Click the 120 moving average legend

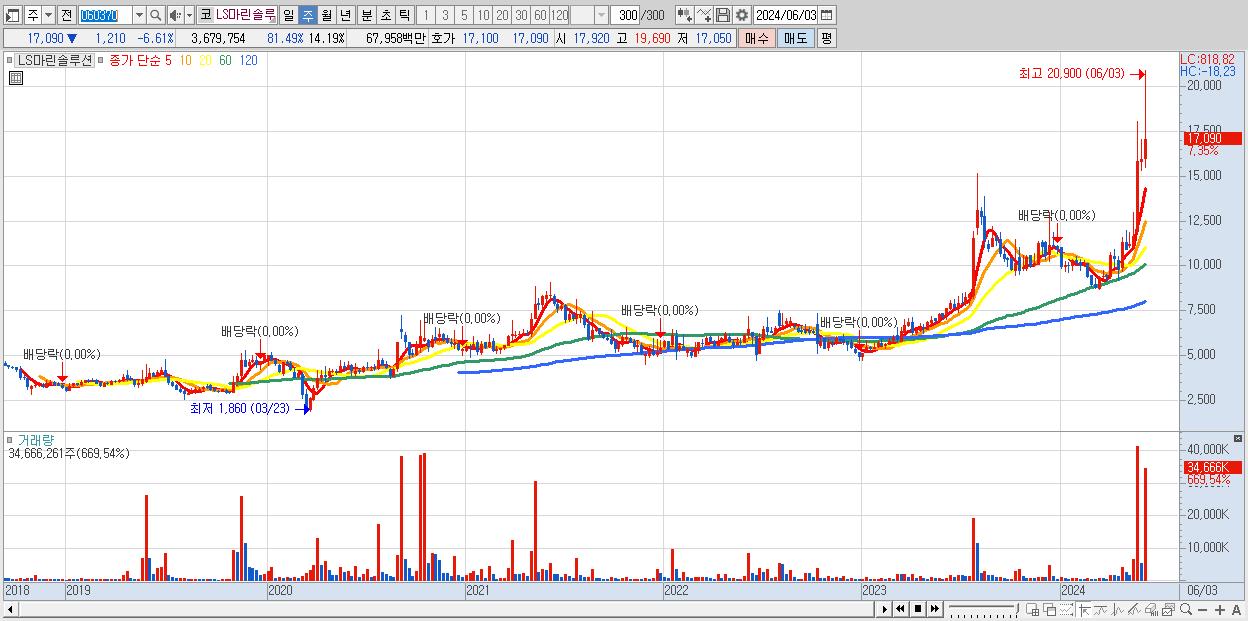(248, 61)
